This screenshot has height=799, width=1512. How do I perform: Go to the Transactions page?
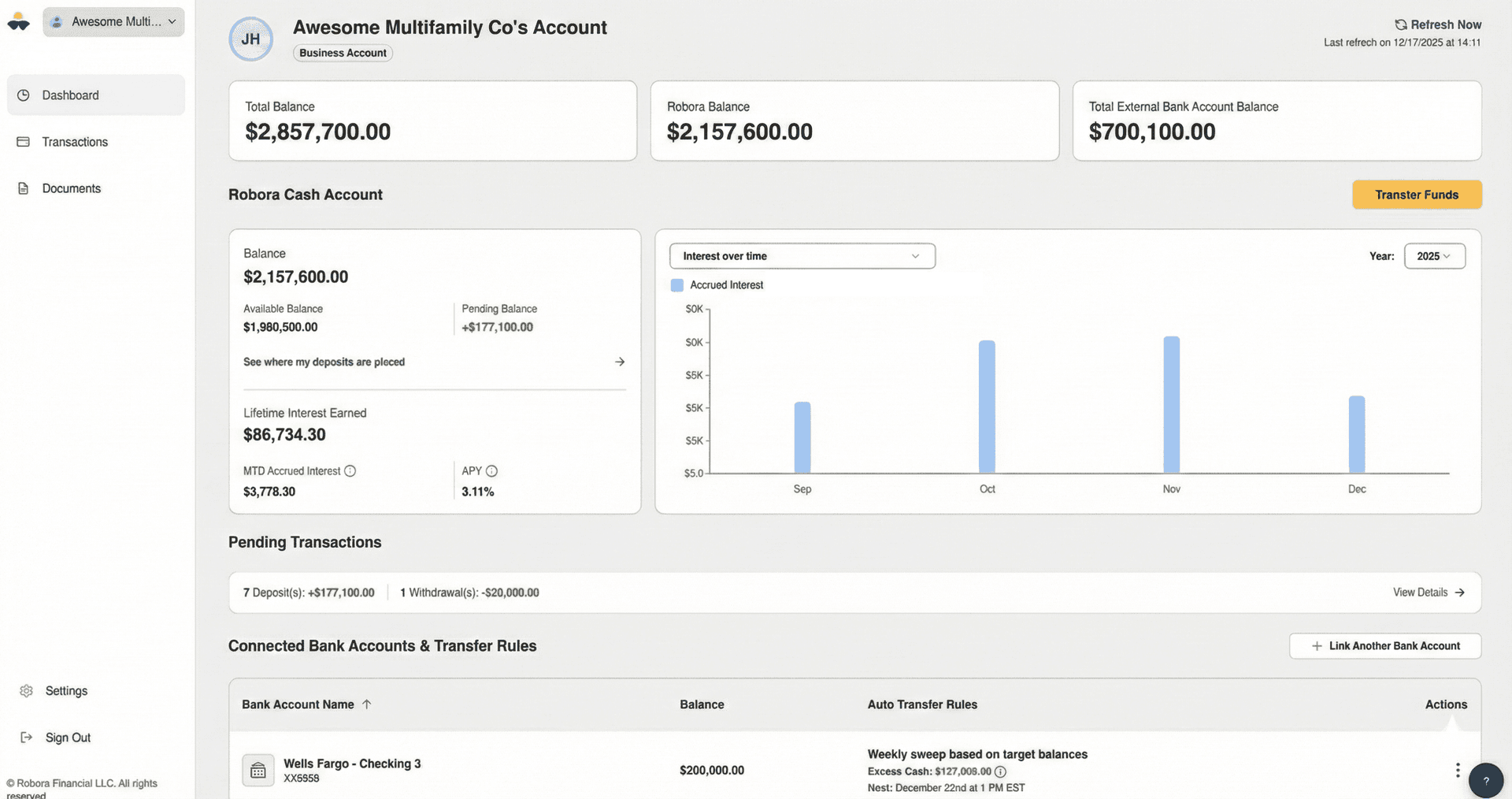point(75,142)
